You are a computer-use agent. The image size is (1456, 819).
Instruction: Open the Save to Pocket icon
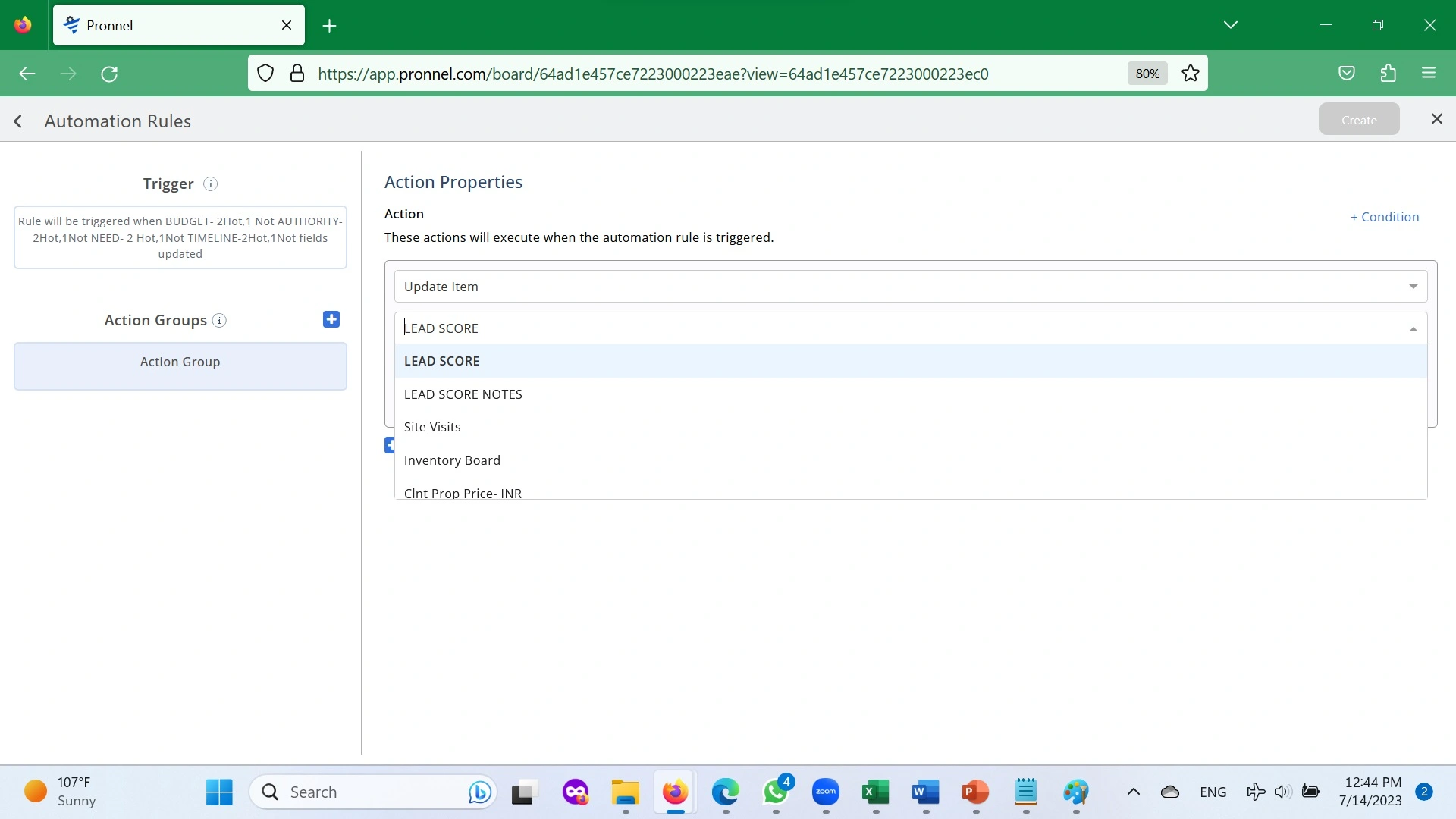coord(1347,74)
